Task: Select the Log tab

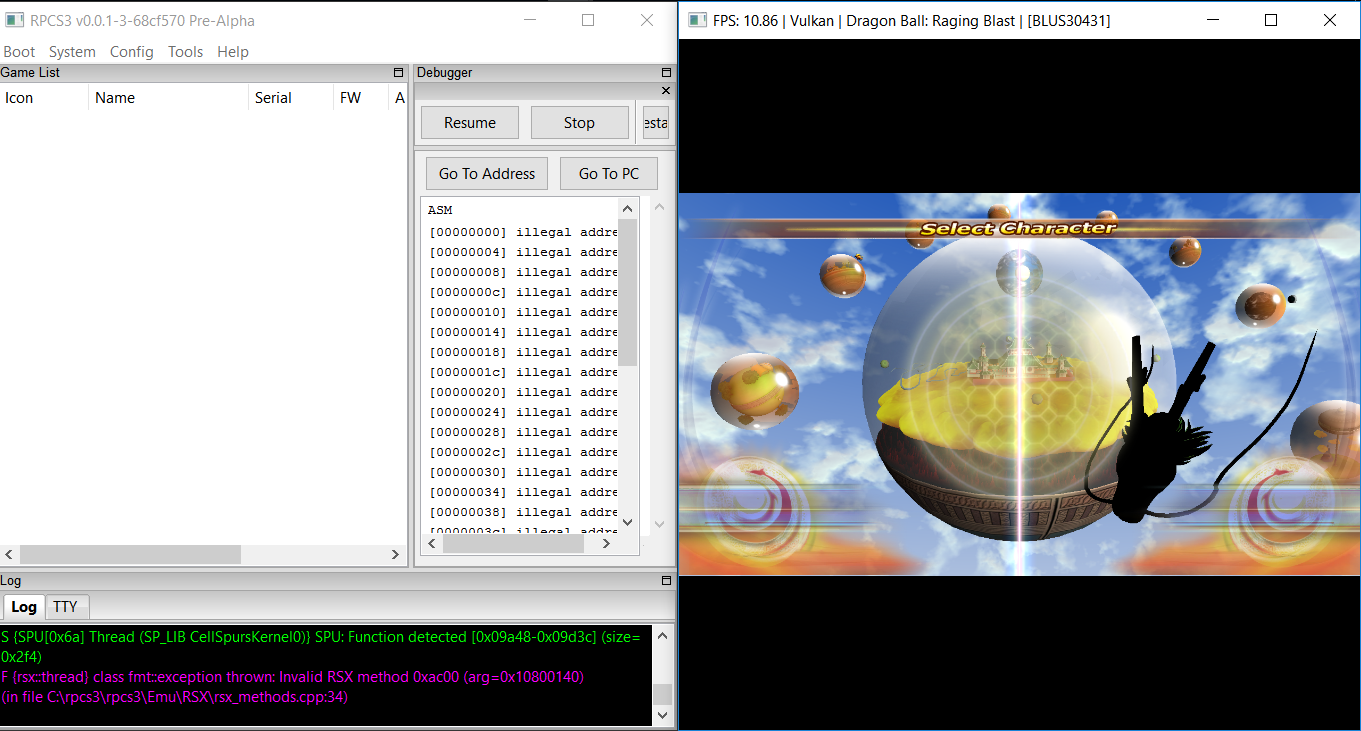Action: tap(23, 606)
